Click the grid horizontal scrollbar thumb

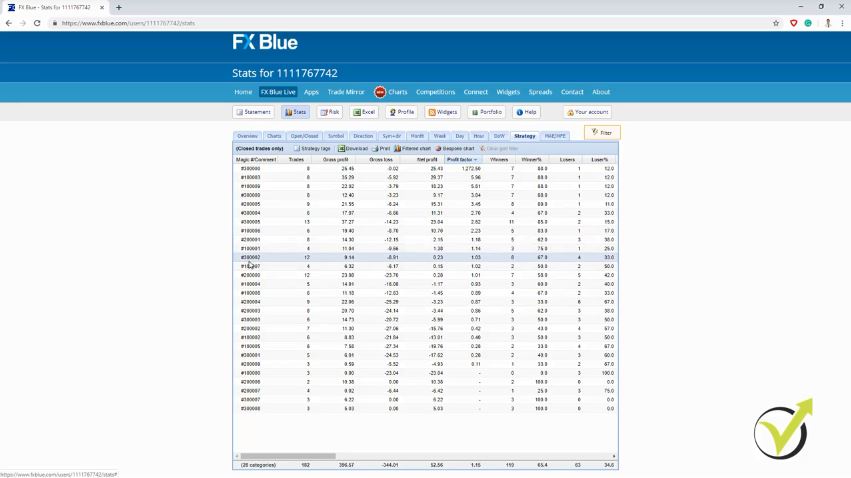tap(288, 456)
